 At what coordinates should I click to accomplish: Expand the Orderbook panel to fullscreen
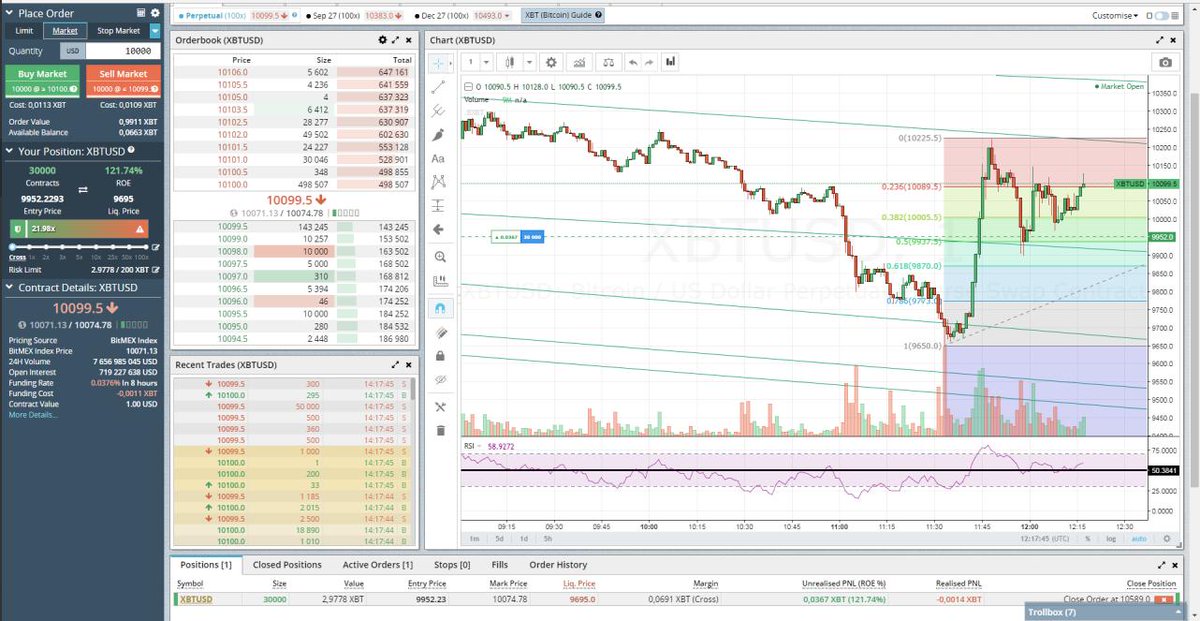click(396, 40)
